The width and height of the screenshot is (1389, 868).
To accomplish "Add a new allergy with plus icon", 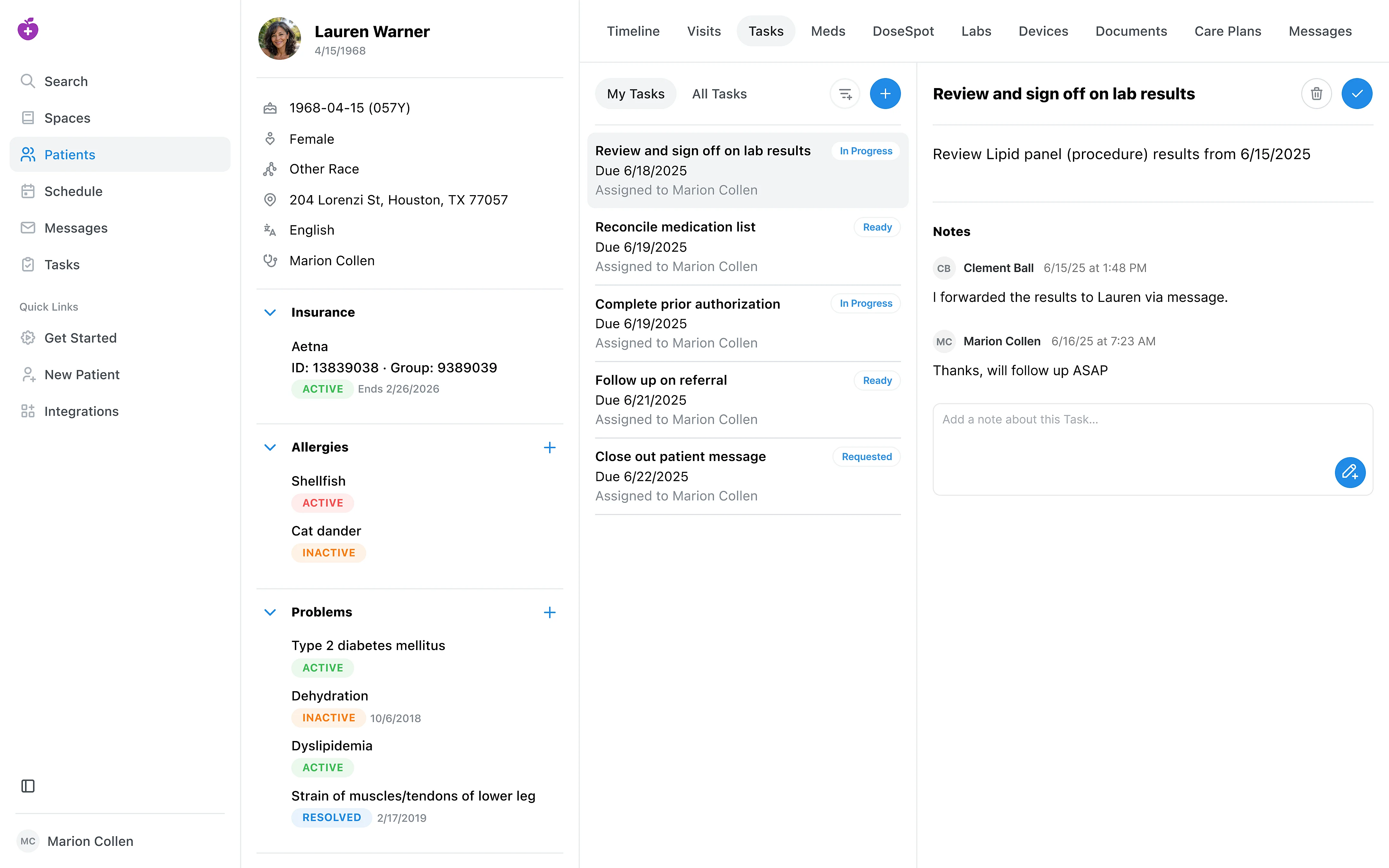I will [549, 448].
